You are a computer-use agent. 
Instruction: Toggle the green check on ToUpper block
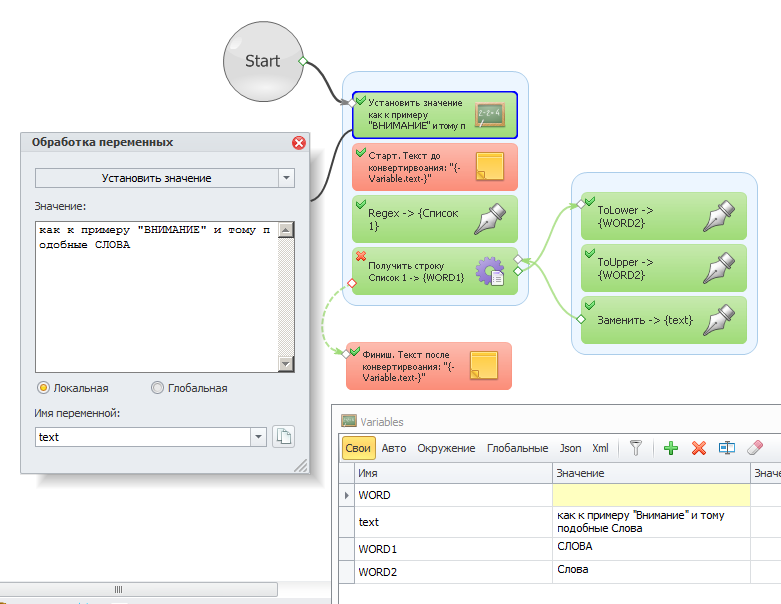[x=590, y=253]
